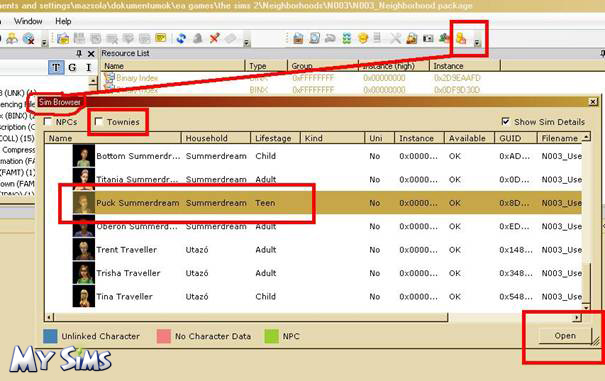The height and width of the screenshot is (381, 605).
Task: Click the Open button in Sim Browser
Action: point(565,336)
